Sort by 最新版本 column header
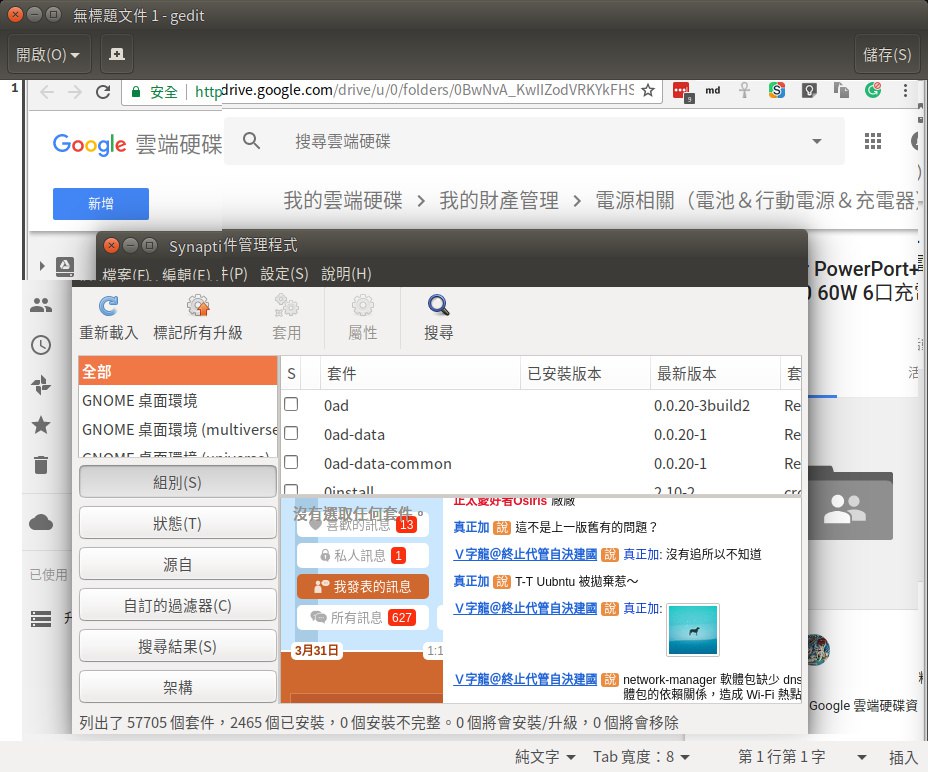Screen dimensions: 928x772 [715, 374]
